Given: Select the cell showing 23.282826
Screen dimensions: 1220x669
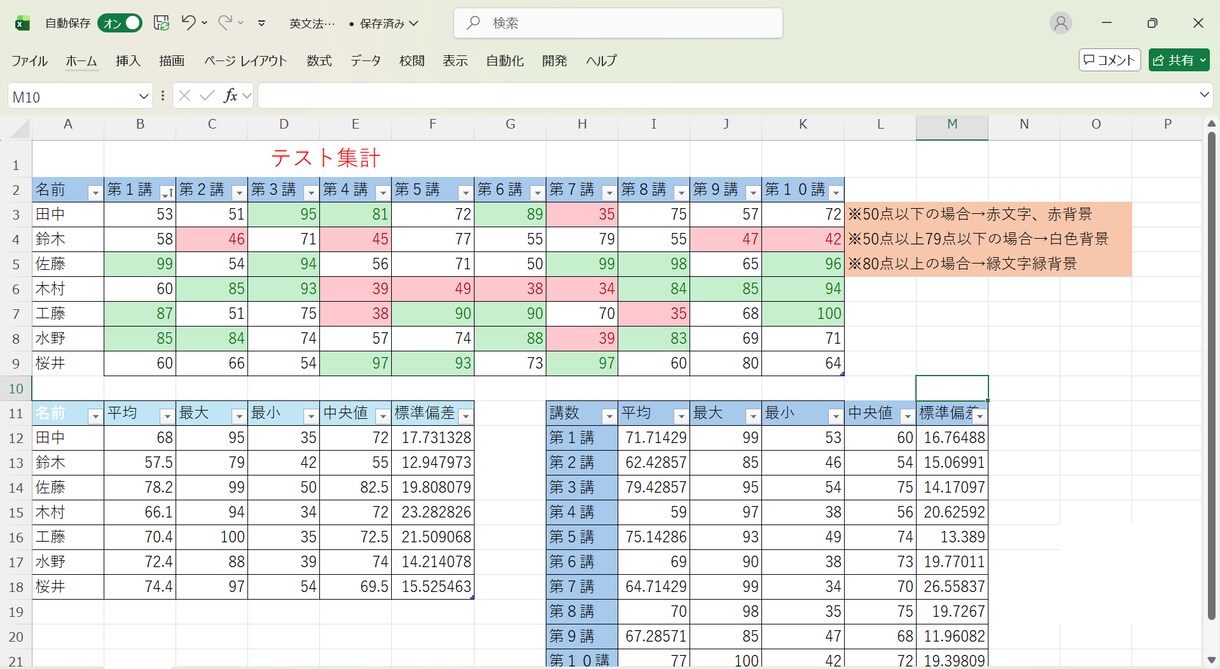Looking at the screenshot, I should [x=433, y=513].
